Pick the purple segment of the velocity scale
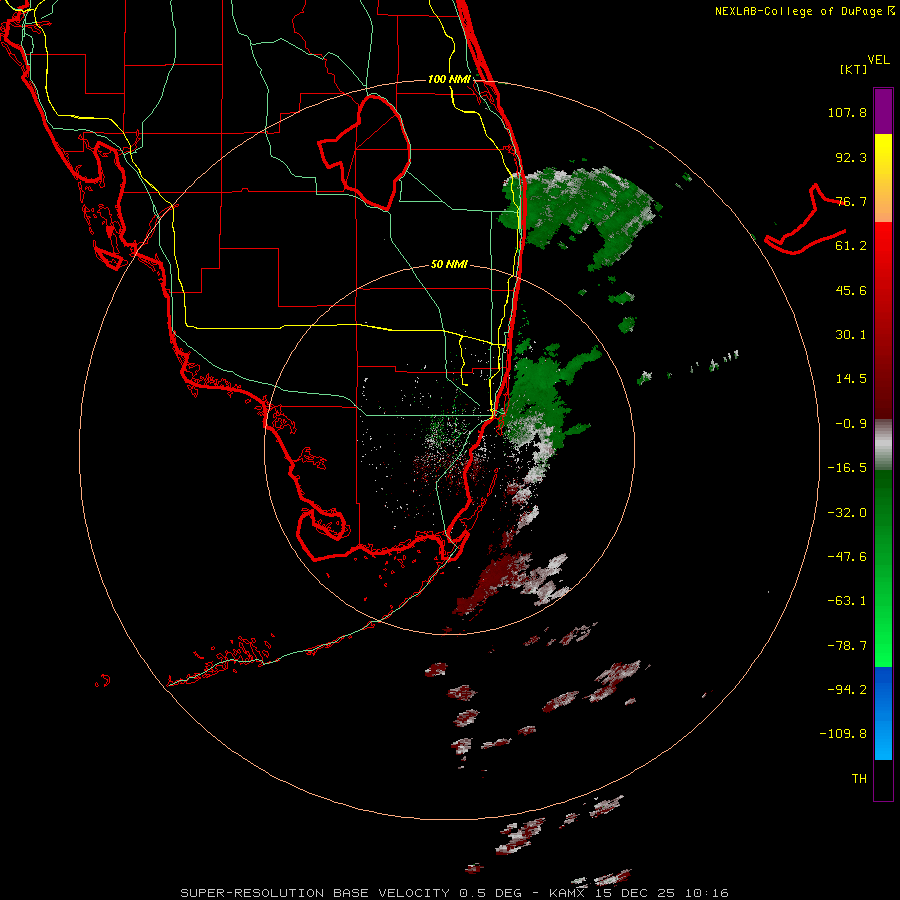Viewport: 900px width, 900px height. [883, 111]
